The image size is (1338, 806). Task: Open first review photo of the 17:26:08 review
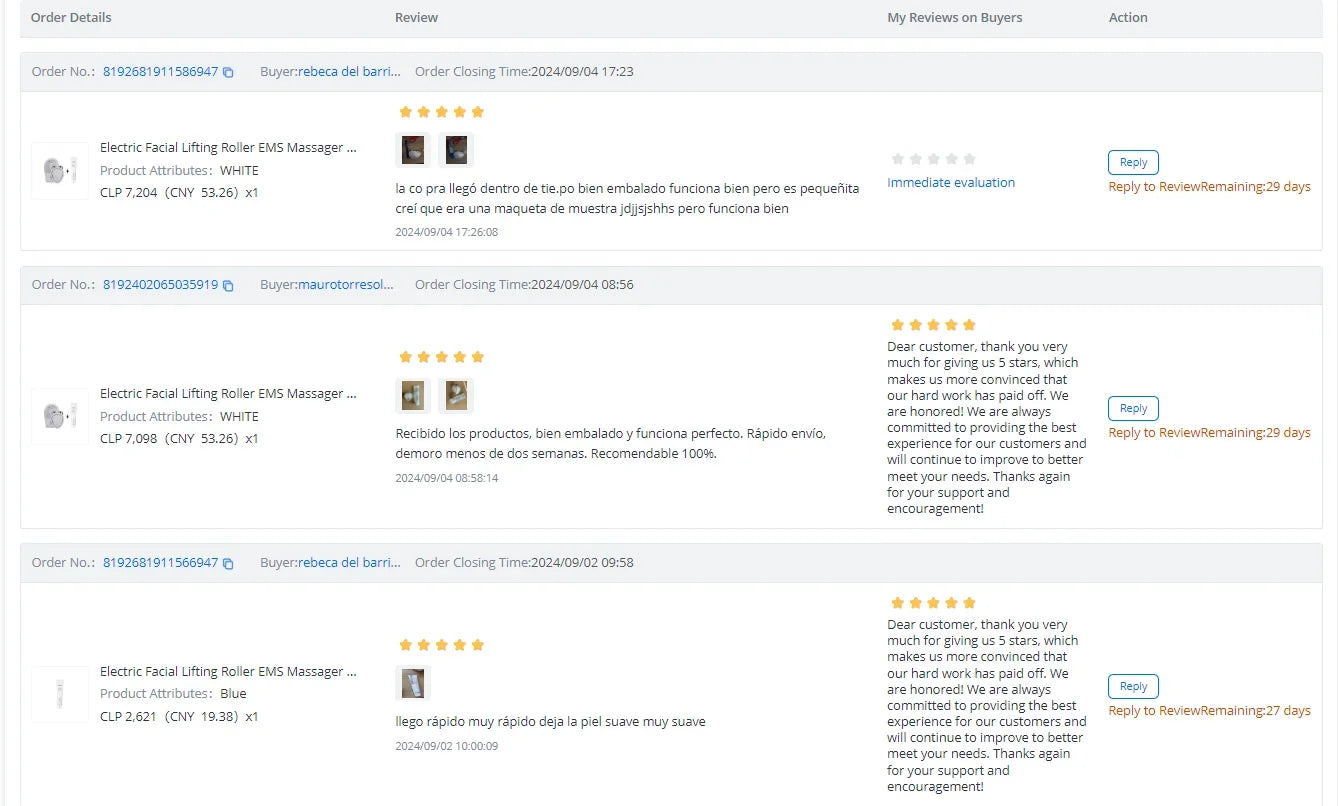coord(413,150)
